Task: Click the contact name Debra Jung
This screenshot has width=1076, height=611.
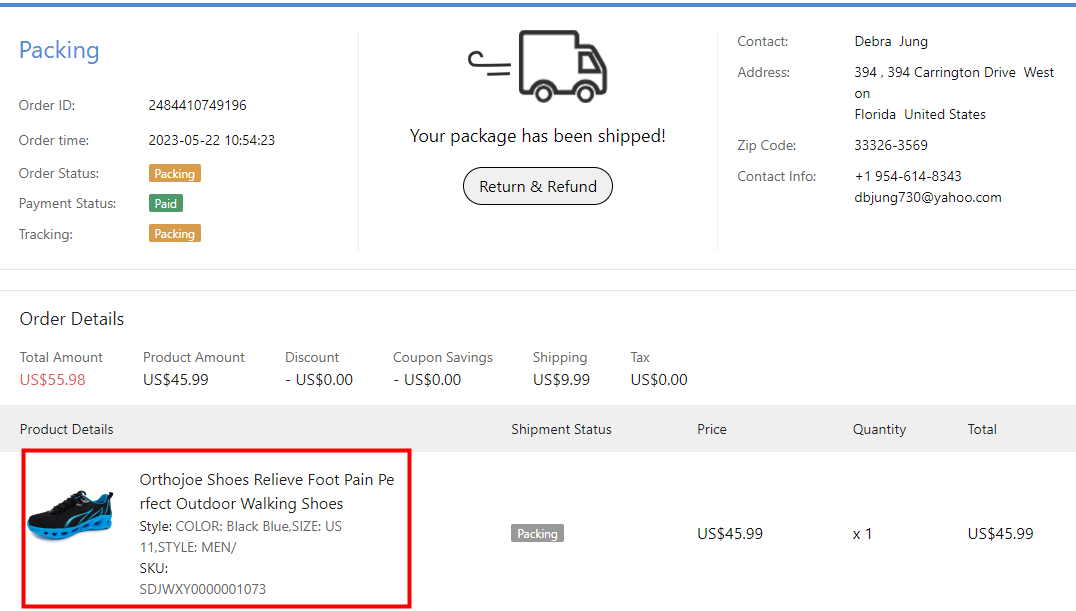Action: (891, 41)
